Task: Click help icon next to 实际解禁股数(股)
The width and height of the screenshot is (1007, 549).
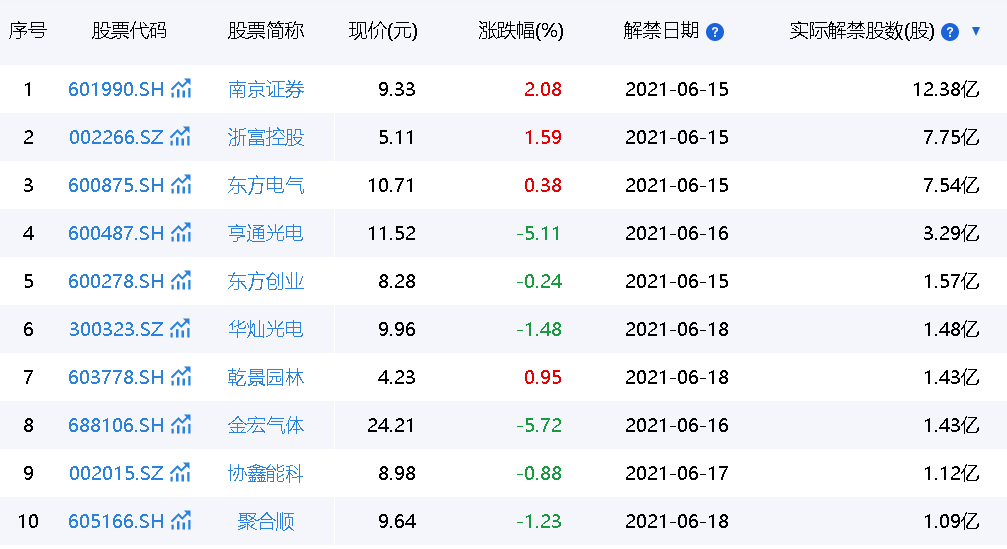Action: pyautogui.click(x=950, y=32)
